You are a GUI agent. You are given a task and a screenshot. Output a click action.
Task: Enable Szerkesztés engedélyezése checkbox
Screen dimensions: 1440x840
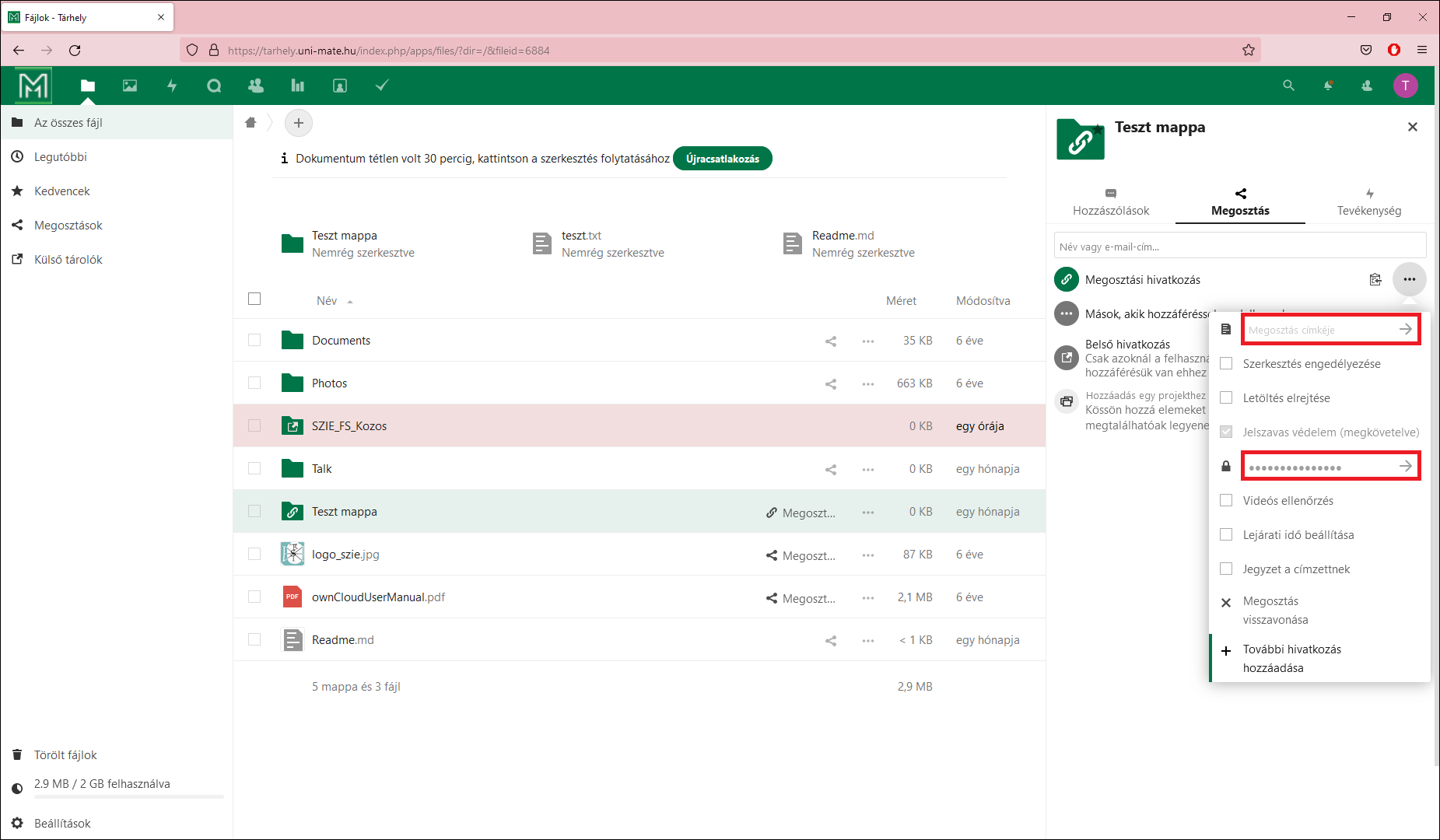click(1226, 364)
